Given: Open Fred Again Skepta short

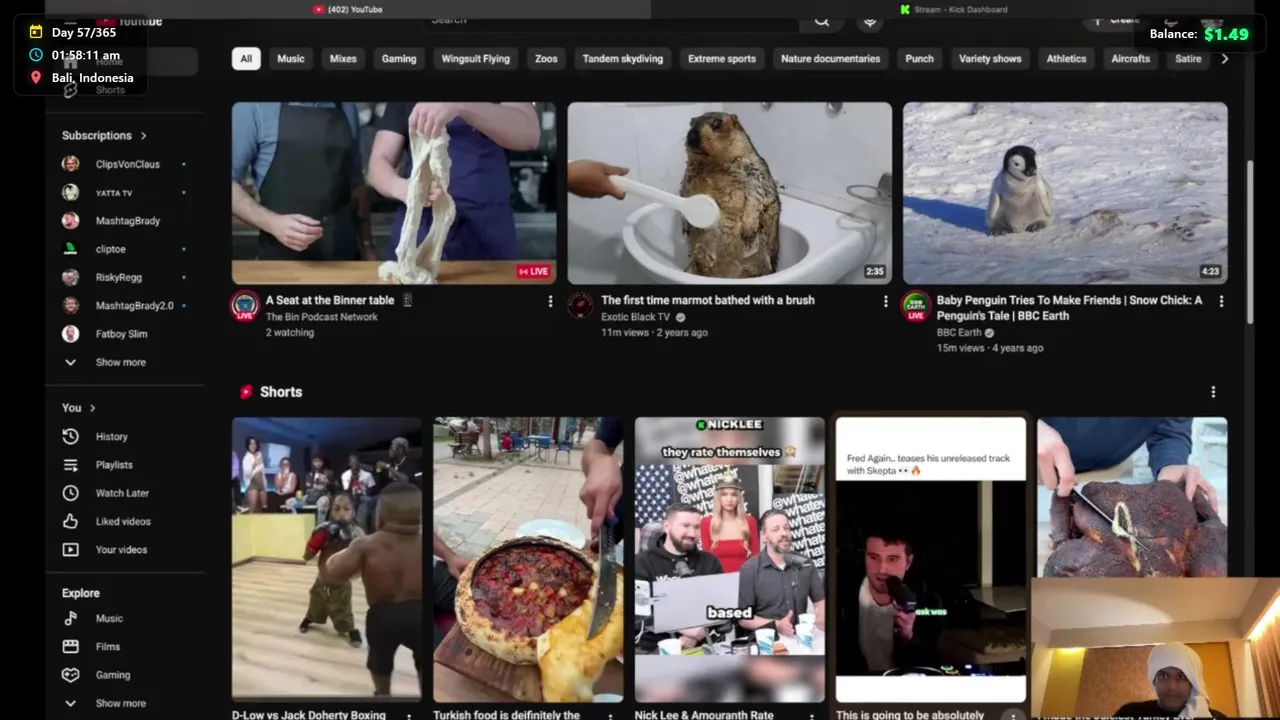Looking at the screenshot, I should tap(931, 558).
